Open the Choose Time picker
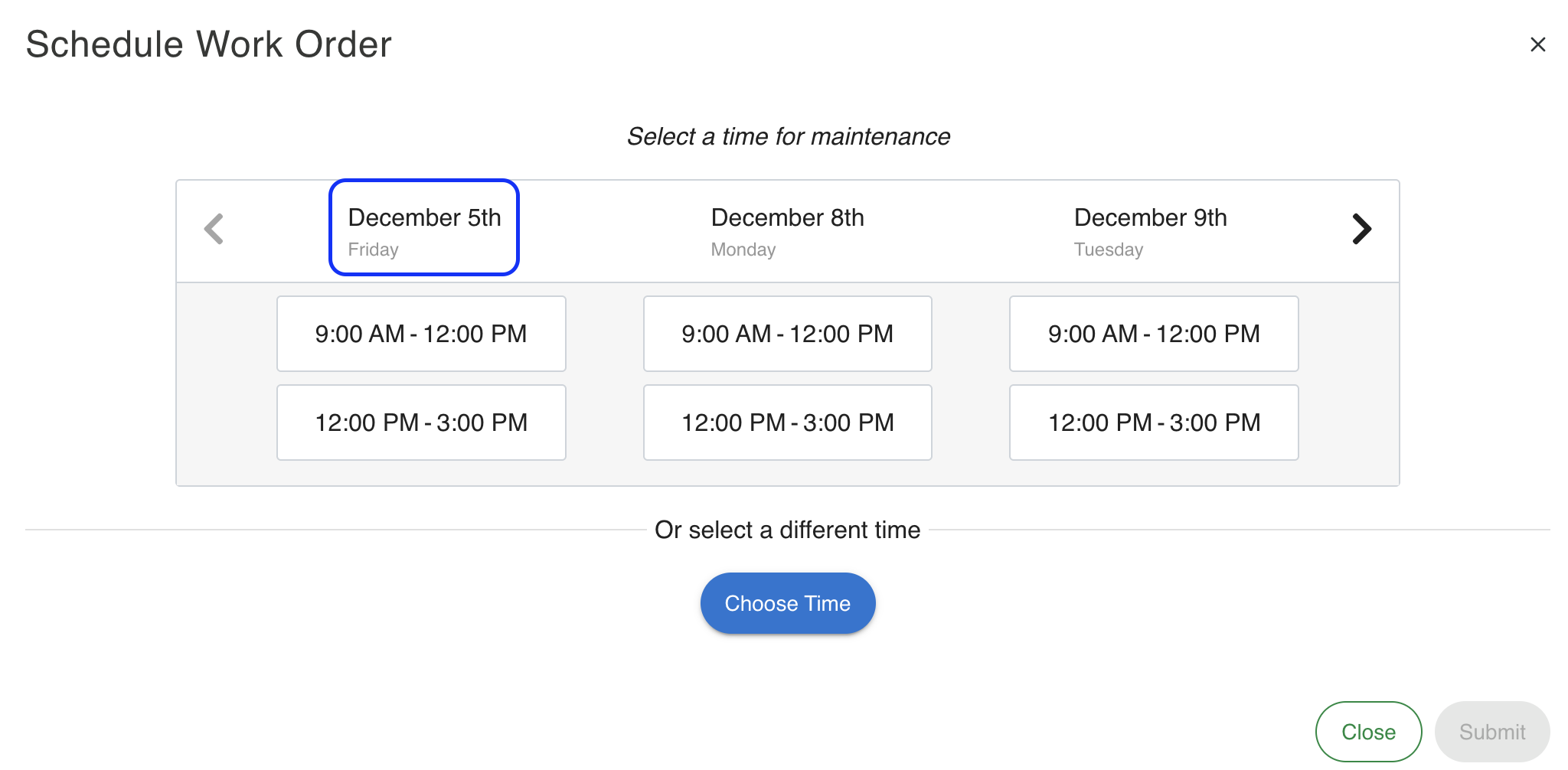Viewport: 1568px width, 770px height. click(x=787, y=603)
